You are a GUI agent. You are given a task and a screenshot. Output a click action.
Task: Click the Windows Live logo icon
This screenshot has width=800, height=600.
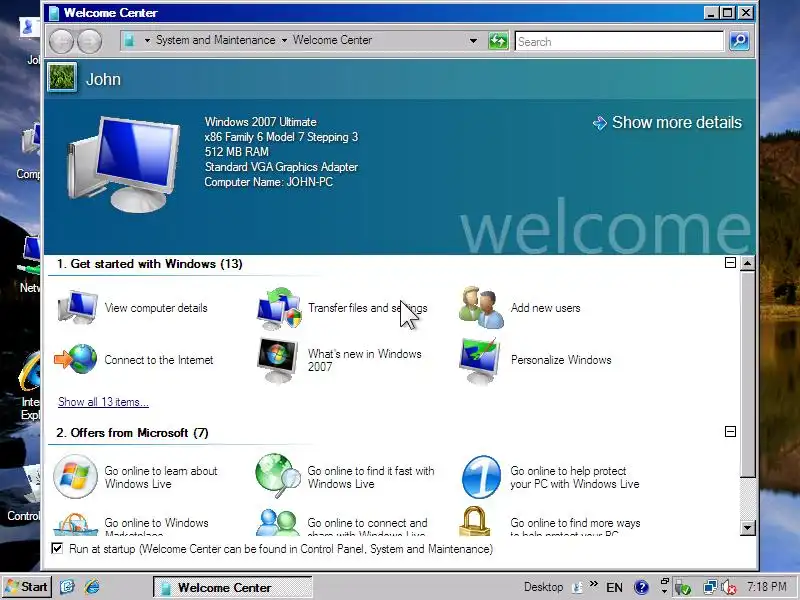tap(76, 477)
